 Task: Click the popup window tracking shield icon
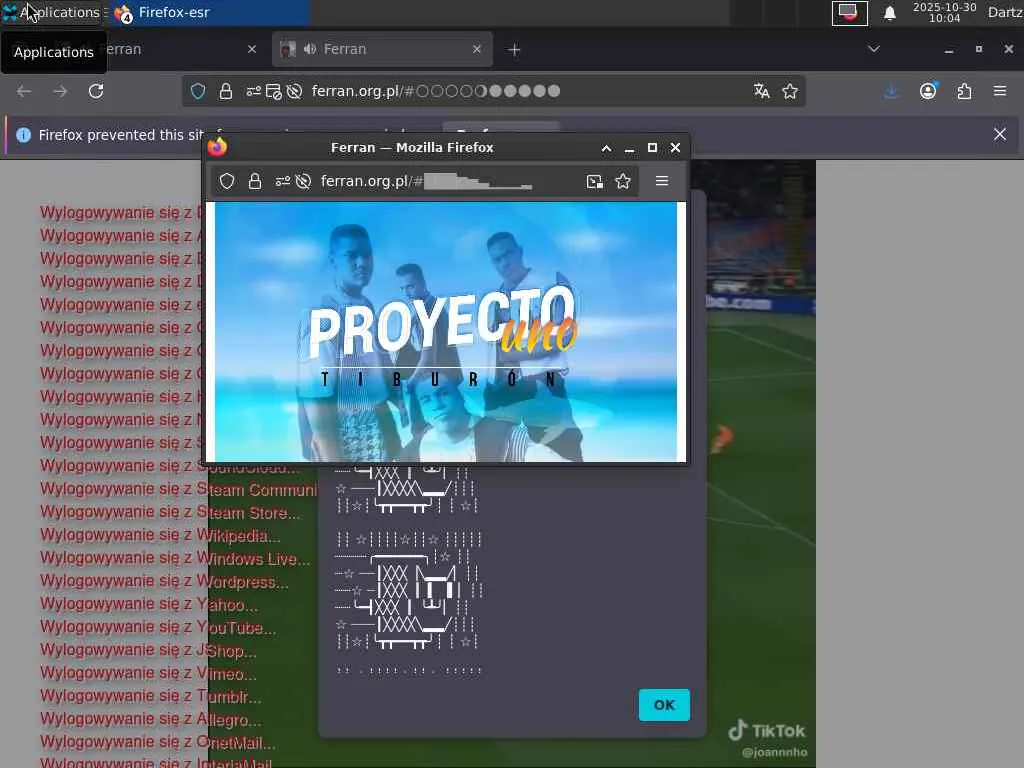(x=227, y=181)
